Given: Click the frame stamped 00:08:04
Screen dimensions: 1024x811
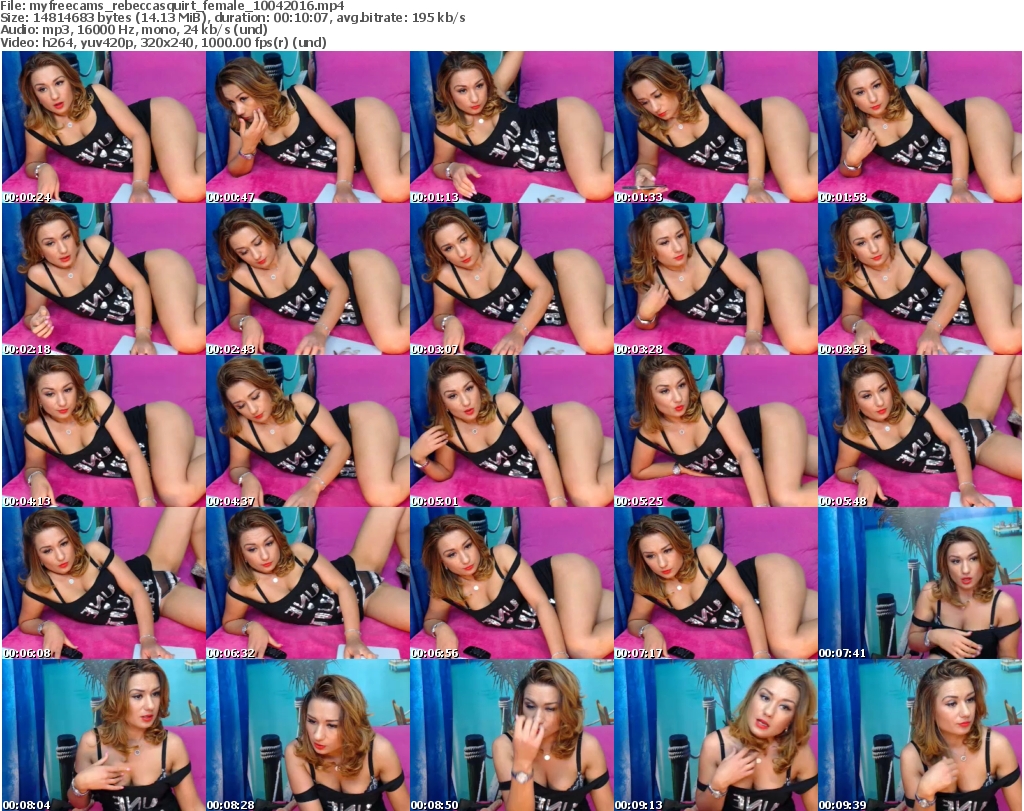Looking at the screenshot, I should tap(104, 735).
